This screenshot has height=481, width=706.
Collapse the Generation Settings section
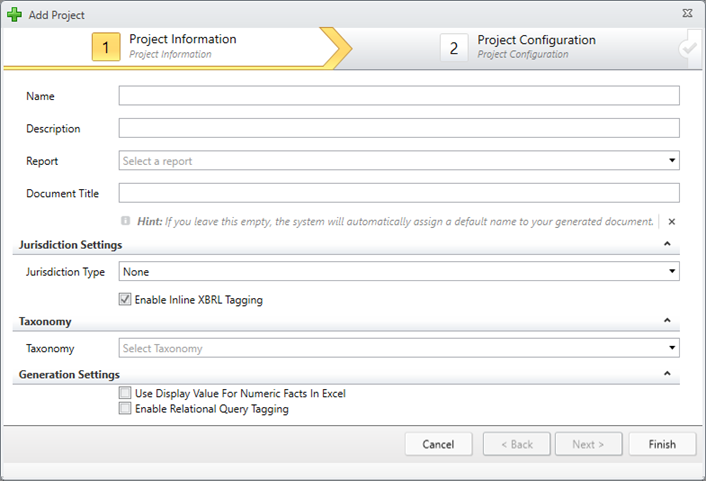coord(667,373)
